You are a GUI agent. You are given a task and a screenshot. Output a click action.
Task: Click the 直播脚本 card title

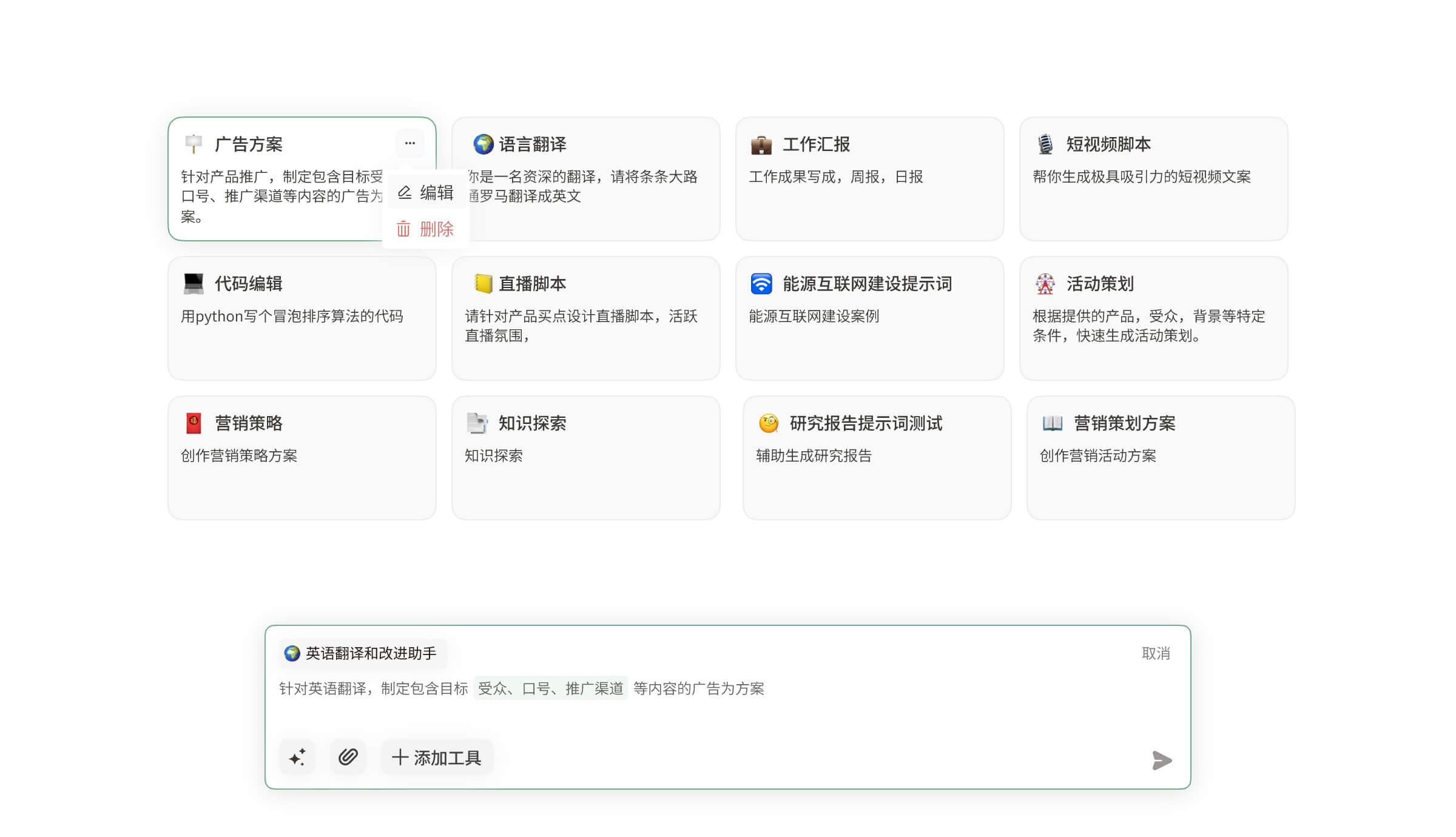[x=533, y=283]
